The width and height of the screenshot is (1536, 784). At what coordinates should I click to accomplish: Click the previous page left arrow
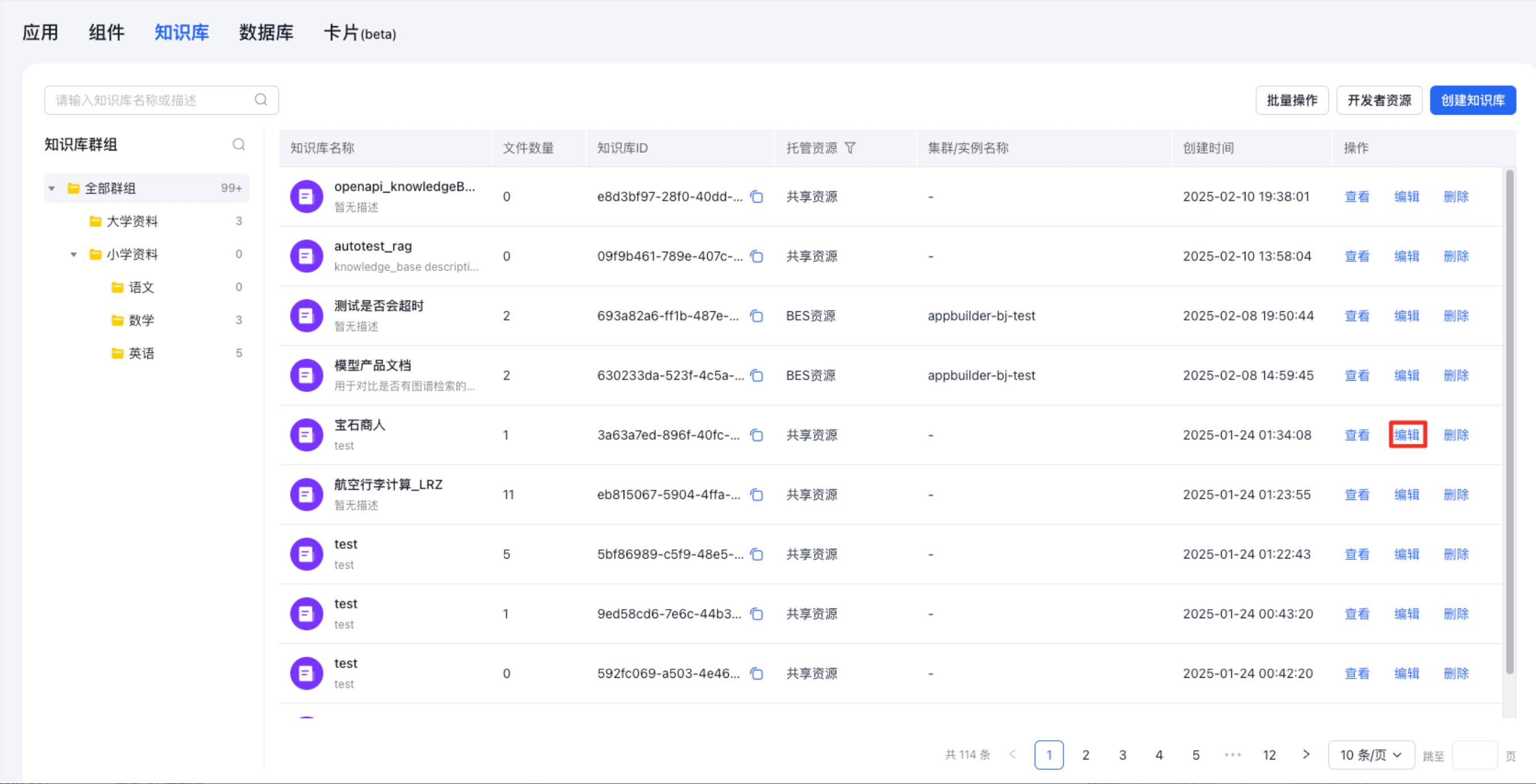(1012, 754)
